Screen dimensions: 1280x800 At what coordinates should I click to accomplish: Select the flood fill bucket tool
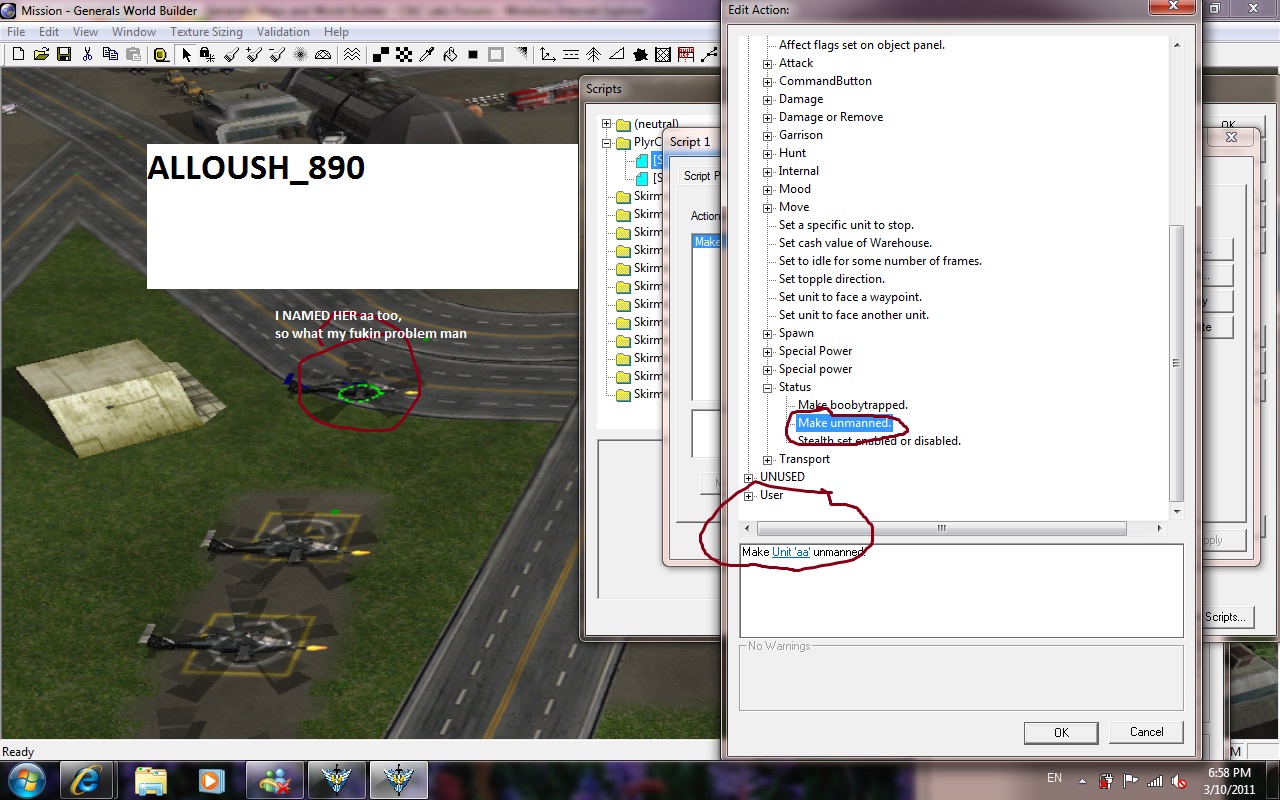(x=450, y=54)
